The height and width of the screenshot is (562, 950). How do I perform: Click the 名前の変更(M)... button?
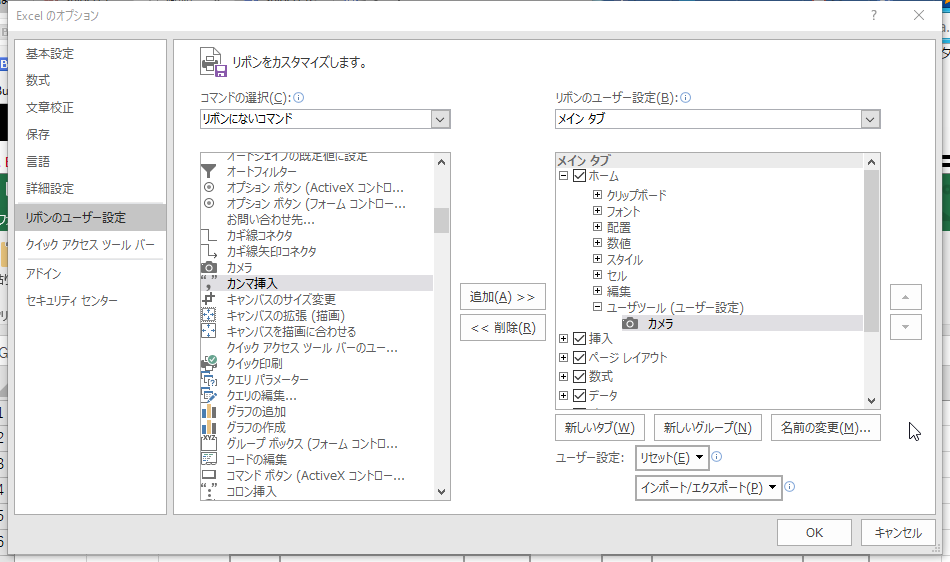coord(826,428)
